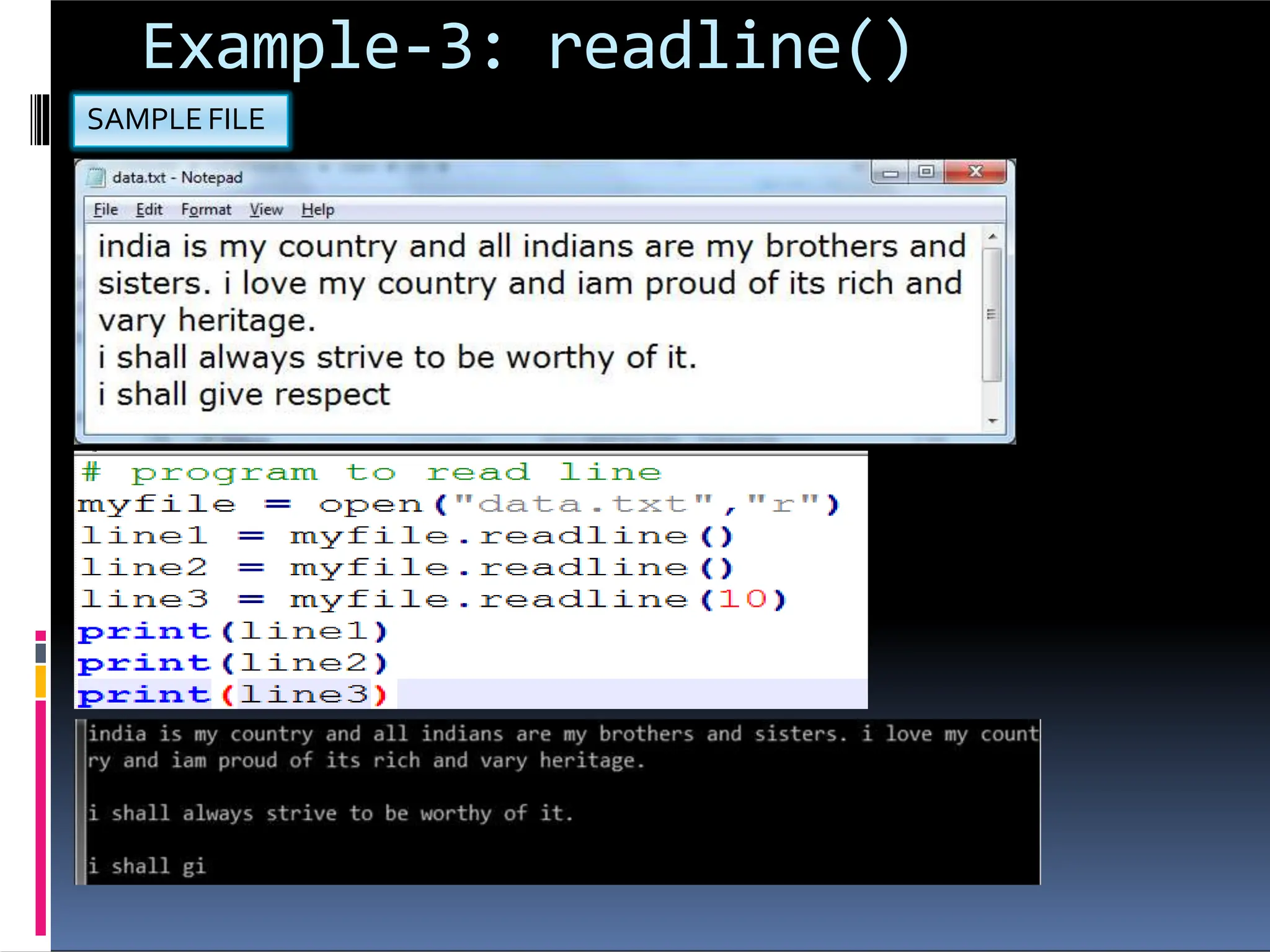Click the code line 'myfile = open("data.txt","r")'
Image resolution: width=1270 pixels, height=952 pixels.
pyautogui.click(x=458, y=505)
